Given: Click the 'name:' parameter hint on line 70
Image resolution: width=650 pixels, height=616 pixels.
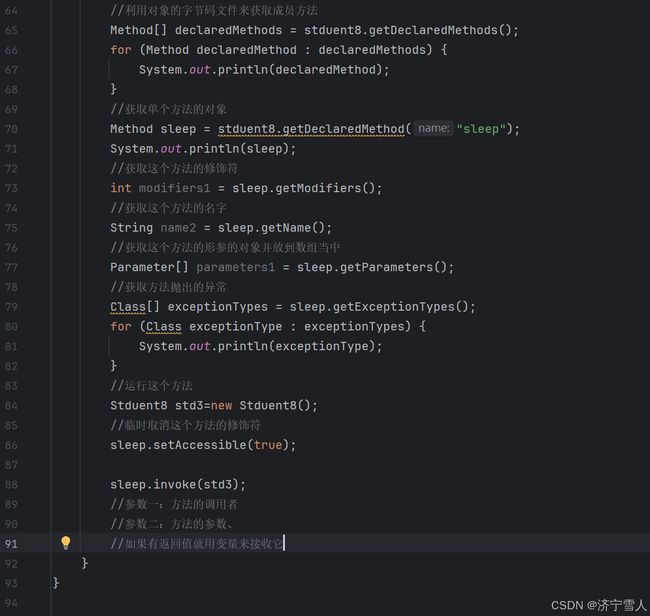Looking at the screenshot, I should [433, 129].
